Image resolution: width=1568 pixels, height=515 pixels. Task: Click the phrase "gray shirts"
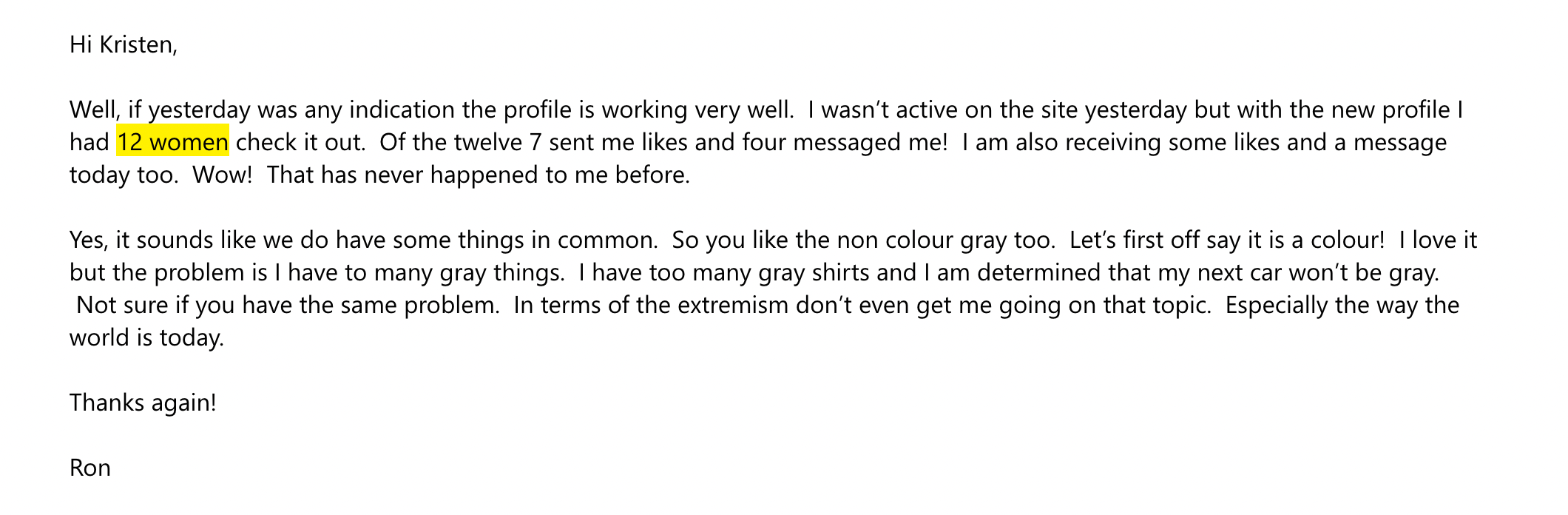tap(814, 272)
